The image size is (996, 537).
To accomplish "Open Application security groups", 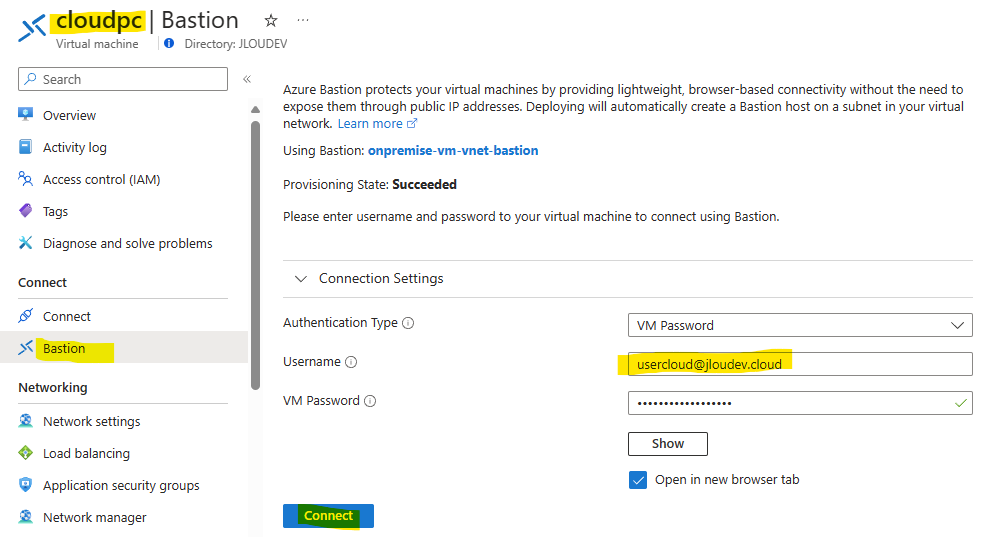I will click(x=121, y=486).
